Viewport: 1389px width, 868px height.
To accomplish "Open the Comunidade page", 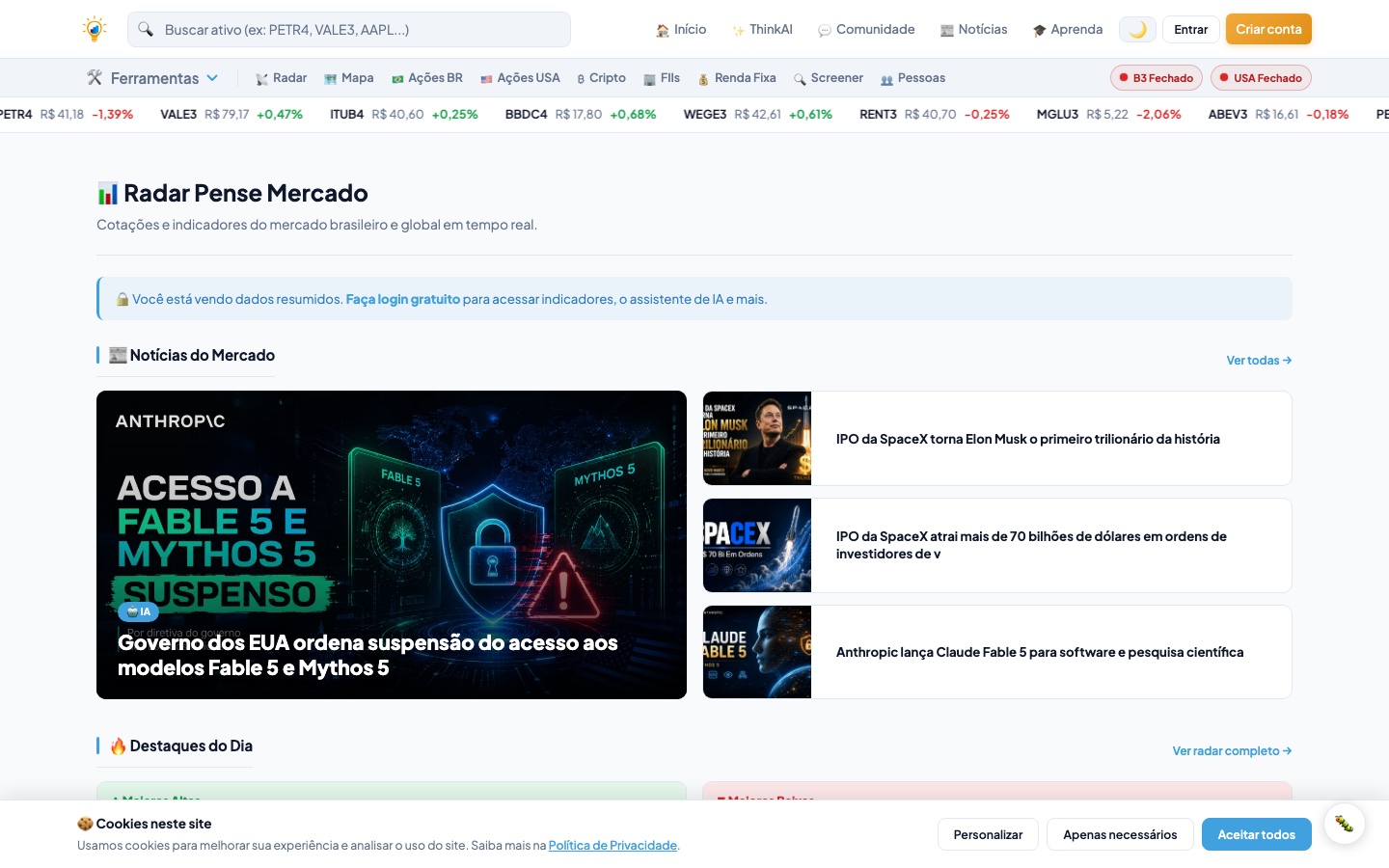I will 866,29.
